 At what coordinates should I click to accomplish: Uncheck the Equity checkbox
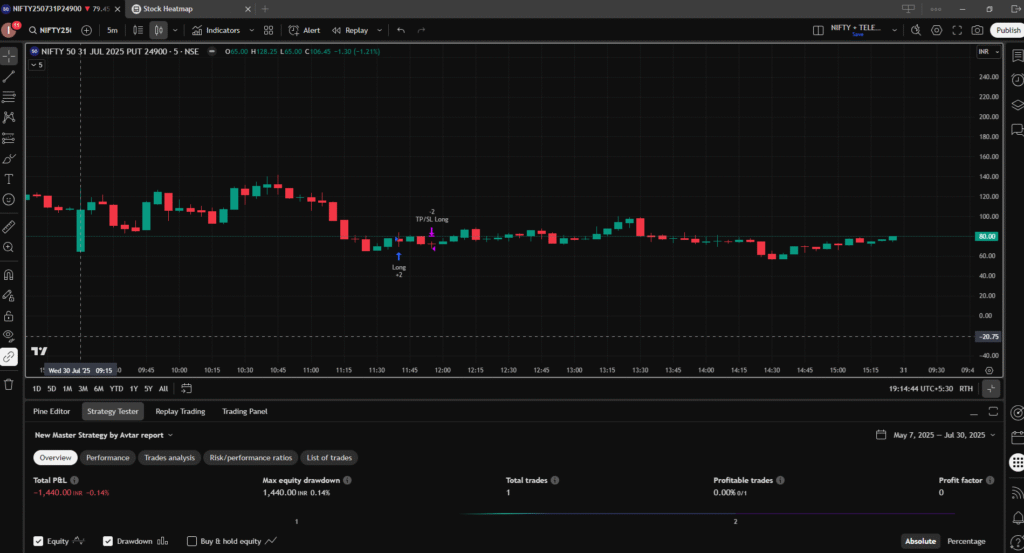[39, 541]
